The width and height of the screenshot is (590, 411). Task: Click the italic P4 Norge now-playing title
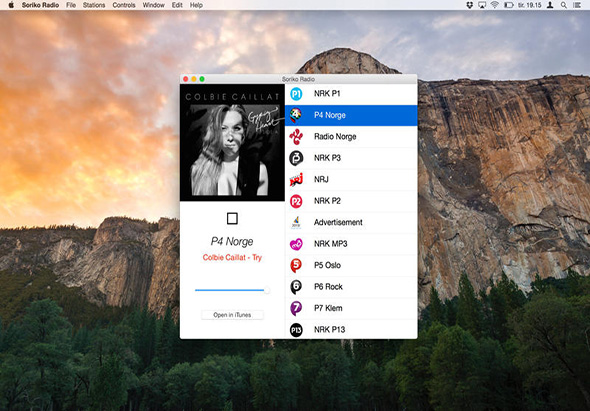coord(232,242)
